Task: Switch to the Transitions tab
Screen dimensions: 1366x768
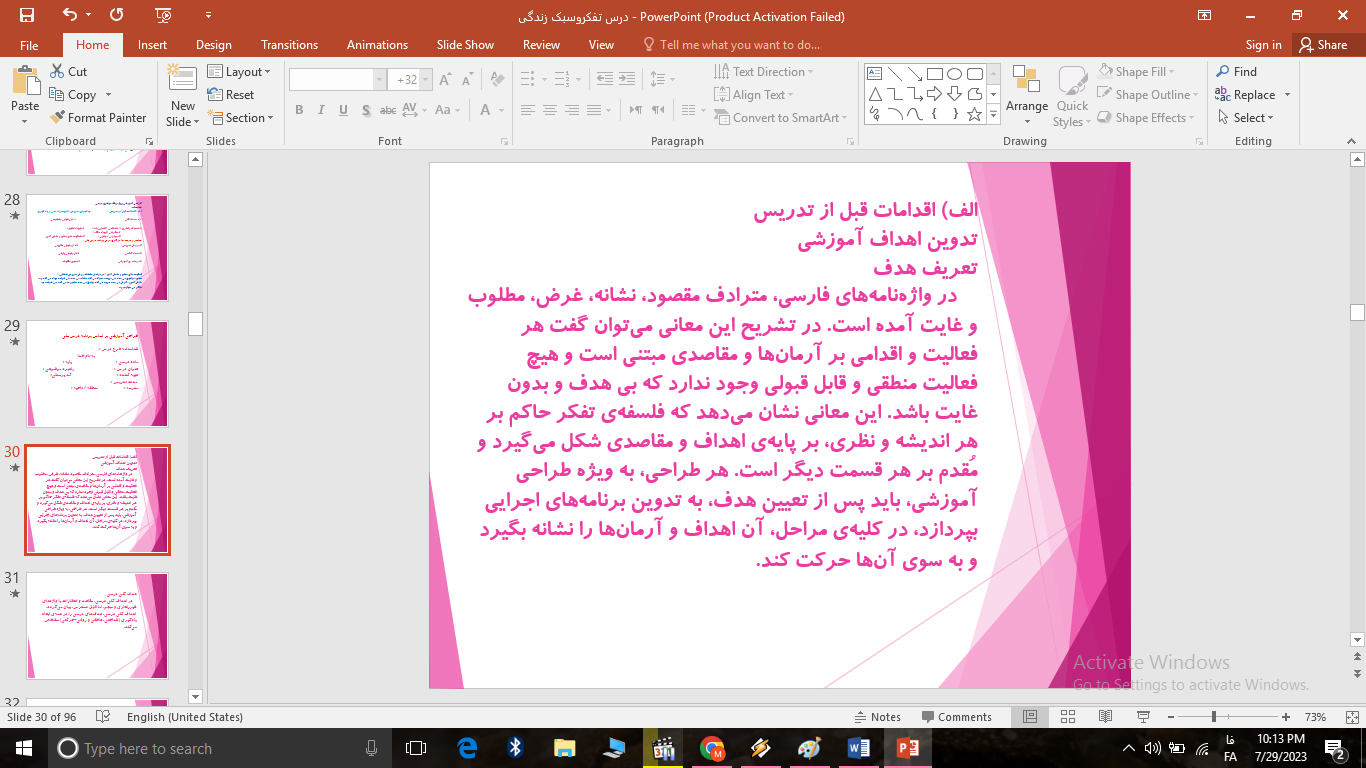Action: [x=290, y=45]
